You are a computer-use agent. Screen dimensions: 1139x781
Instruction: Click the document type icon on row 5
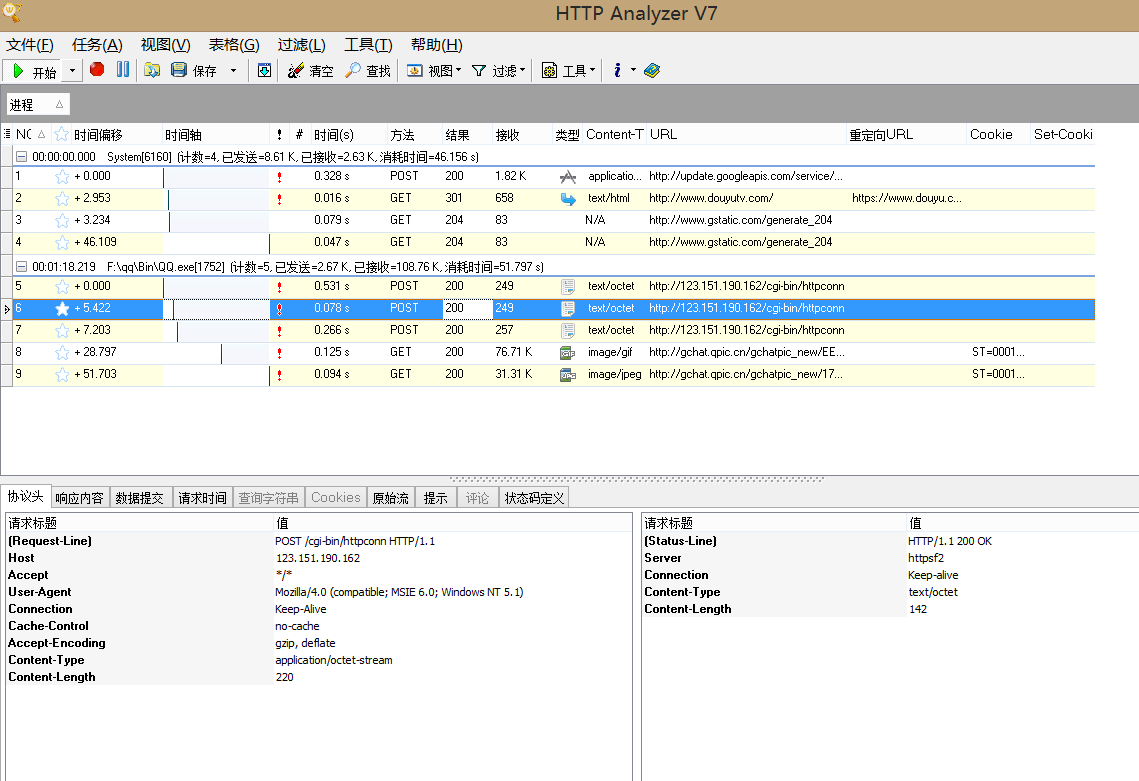click(x=568, y=287)
